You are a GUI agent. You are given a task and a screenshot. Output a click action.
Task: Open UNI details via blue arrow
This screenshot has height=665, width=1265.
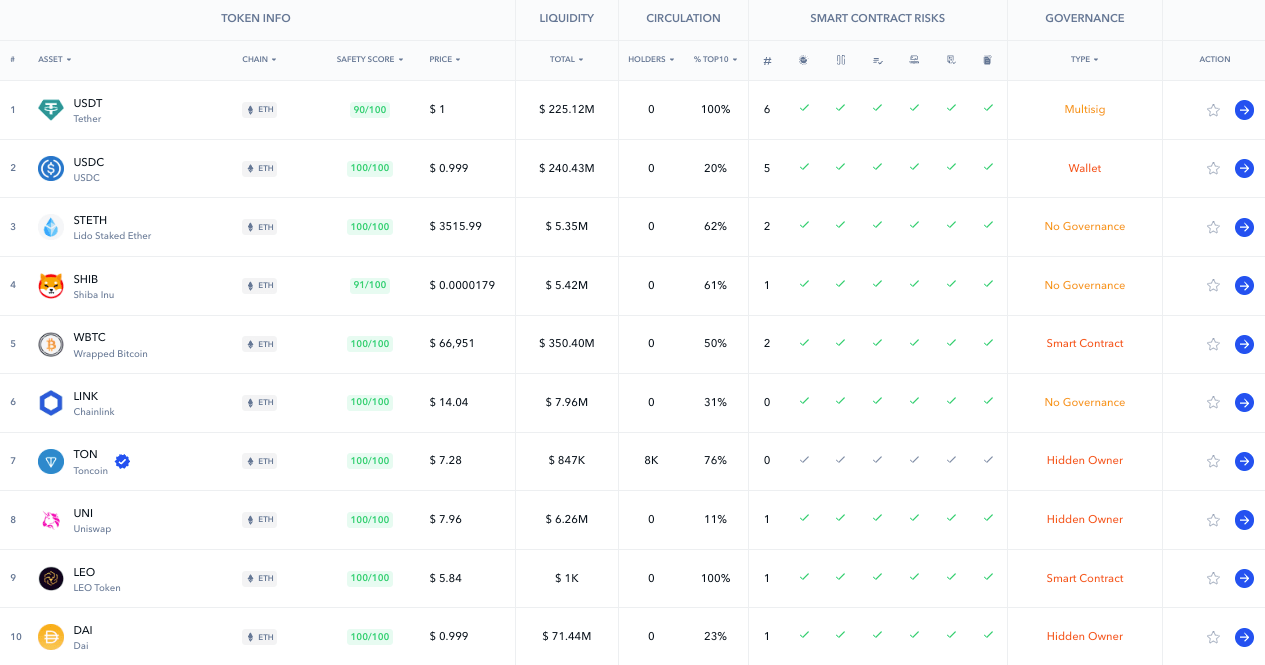(1244, 520)
